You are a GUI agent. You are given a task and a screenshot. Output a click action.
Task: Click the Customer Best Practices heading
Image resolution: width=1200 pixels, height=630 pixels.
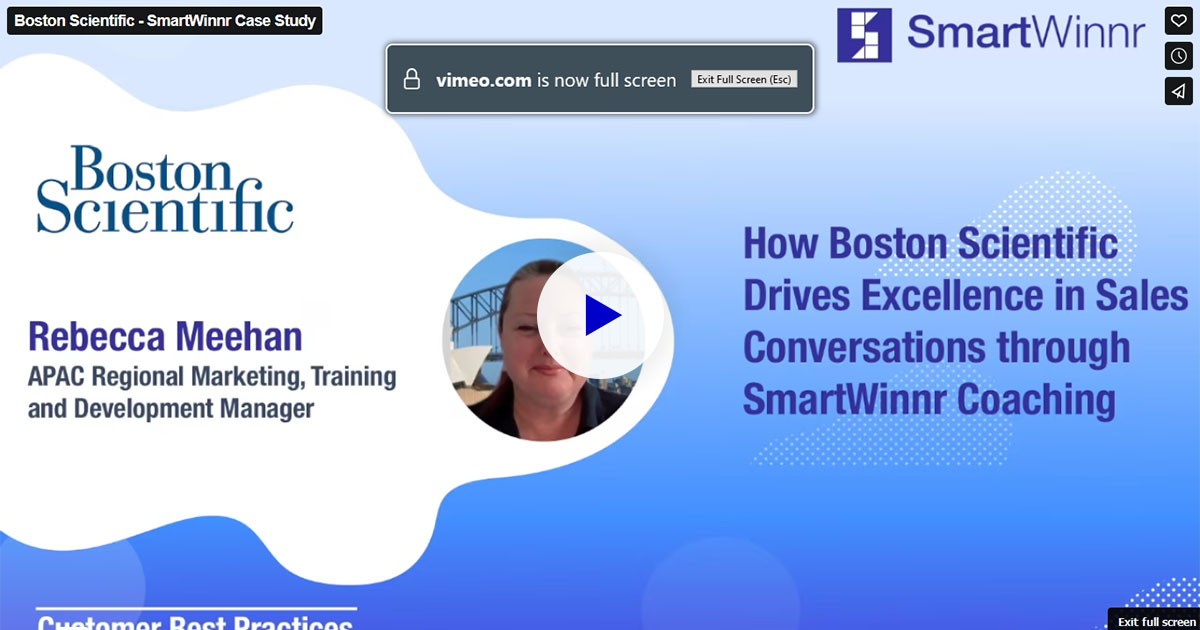(x=196, y=622)
